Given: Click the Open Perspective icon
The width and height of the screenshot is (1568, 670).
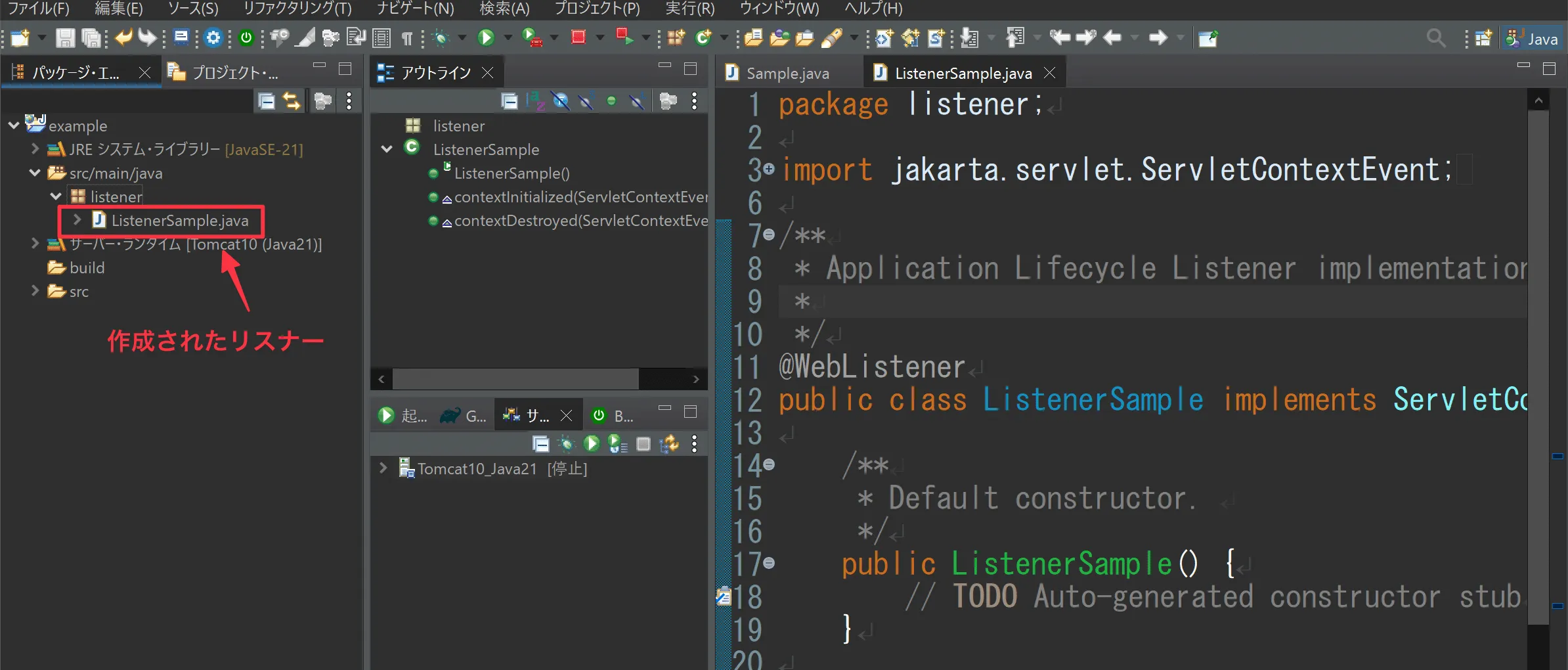Looking at the screenshot, I should coord(1483,38).
